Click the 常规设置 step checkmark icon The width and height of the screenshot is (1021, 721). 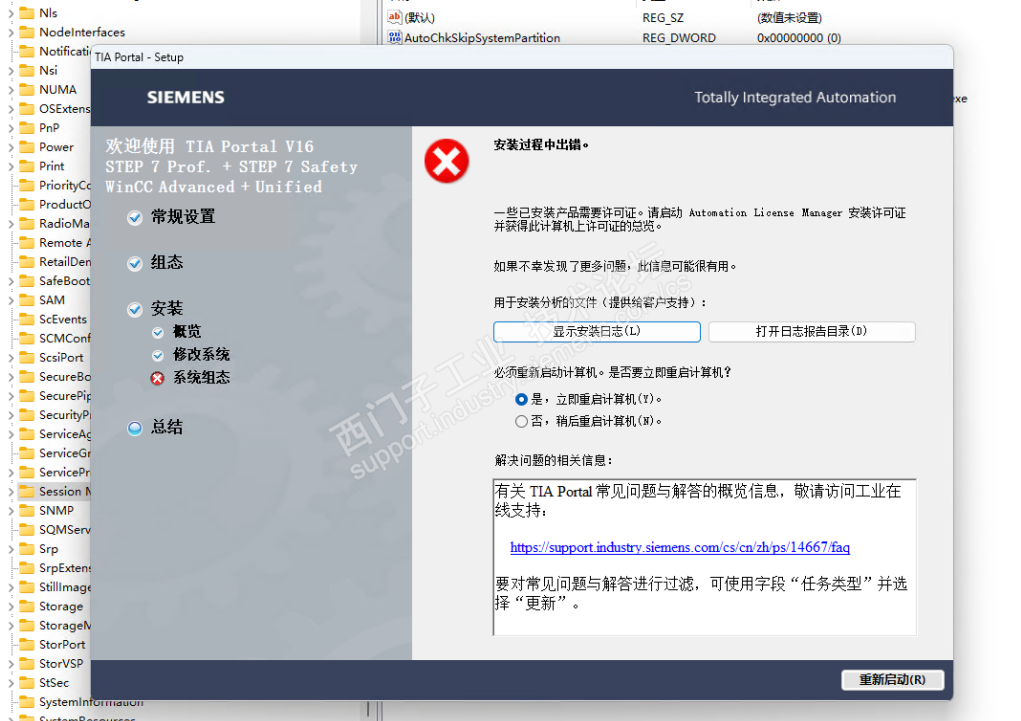[x=135, y=218]
